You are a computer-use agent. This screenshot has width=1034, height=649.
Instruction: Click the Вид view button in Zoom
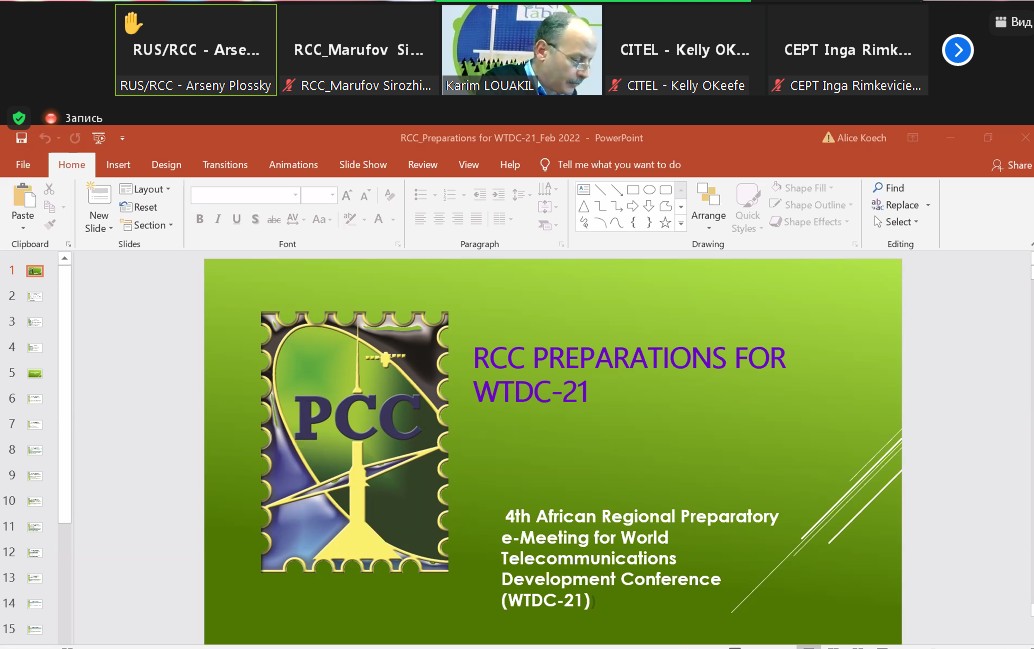1014,22
